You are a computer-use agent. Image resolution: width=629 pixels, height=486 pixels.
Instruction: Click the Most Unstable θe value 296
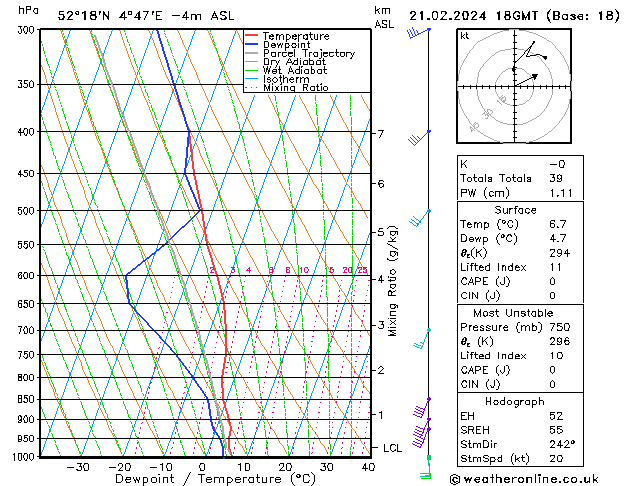point(560,341)
